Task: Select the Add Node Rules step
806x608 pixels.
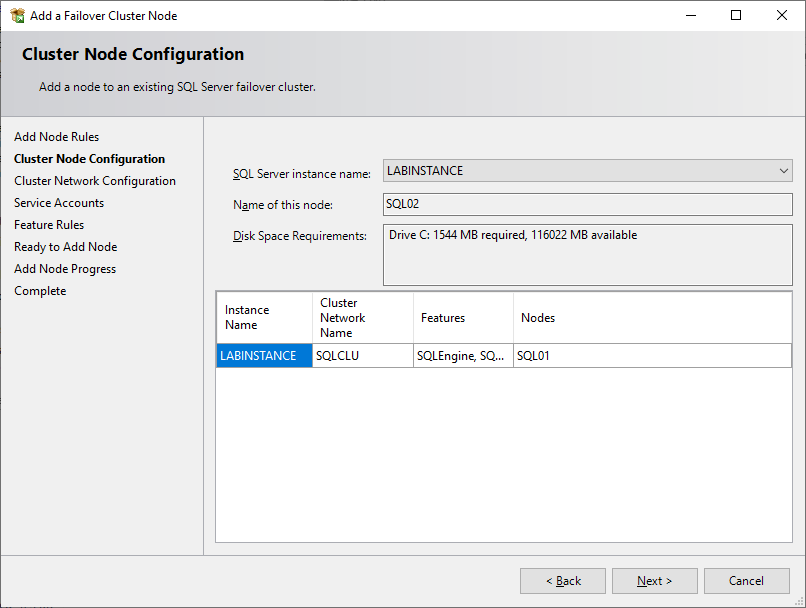Action: coord(57,137)
